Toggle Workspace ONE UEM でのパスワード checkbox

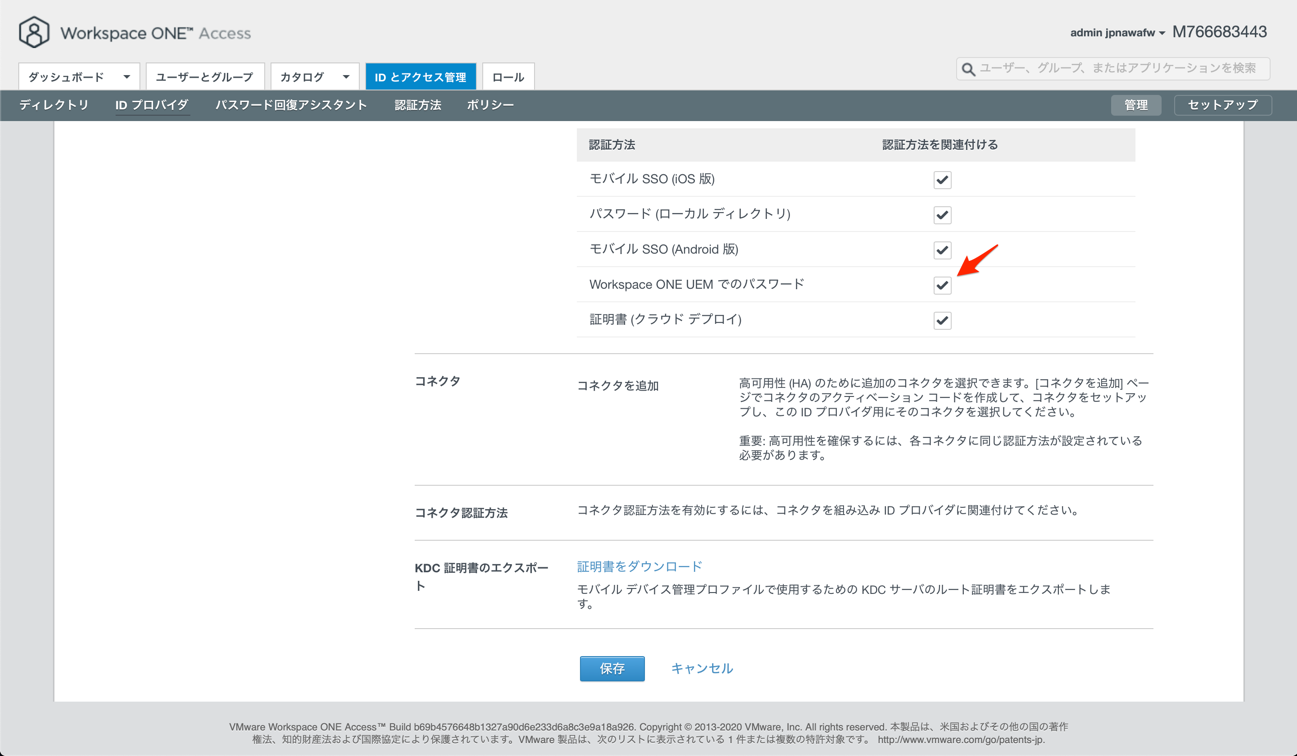click(942, 285)
